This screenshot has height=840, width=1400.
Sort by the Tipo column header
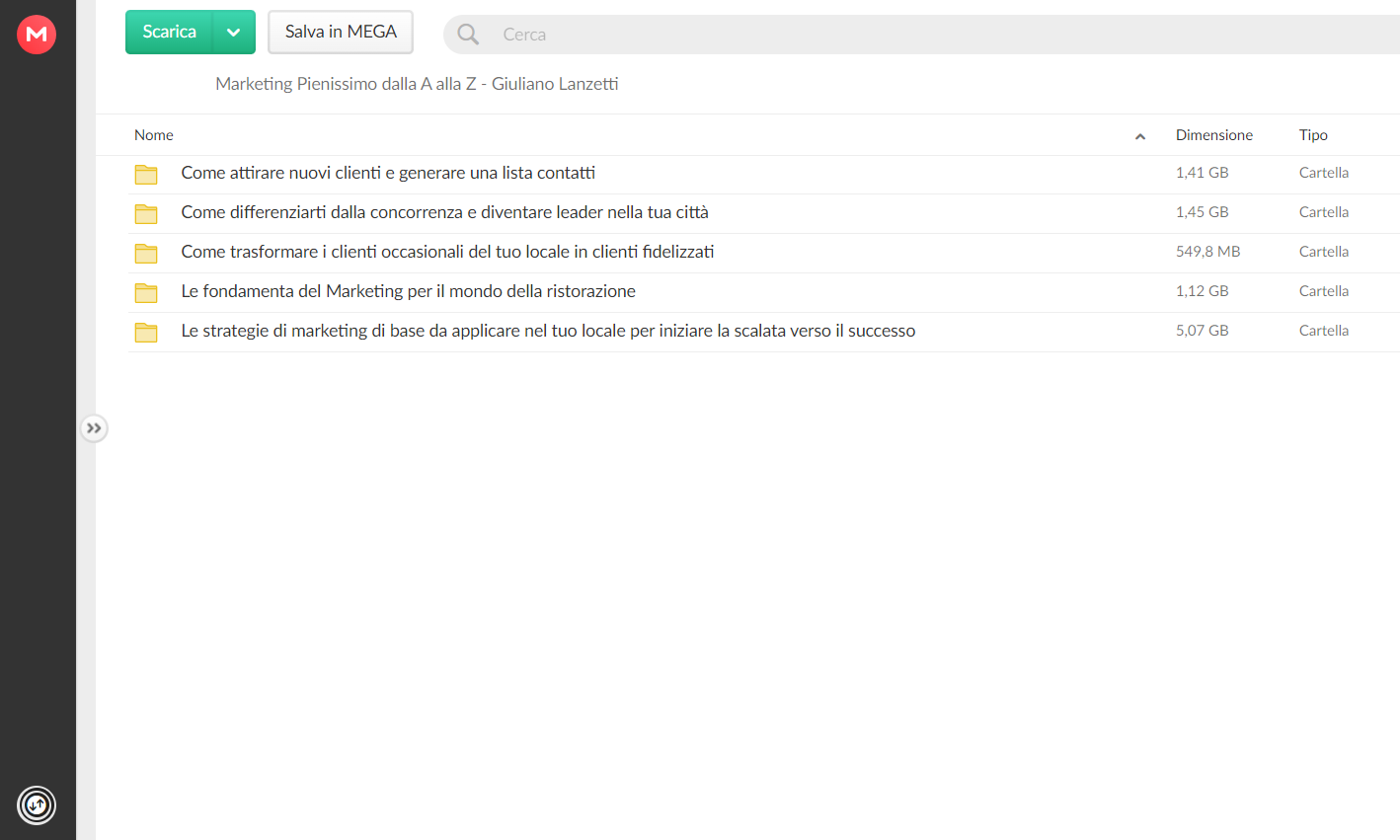[x=1313, y=135]
